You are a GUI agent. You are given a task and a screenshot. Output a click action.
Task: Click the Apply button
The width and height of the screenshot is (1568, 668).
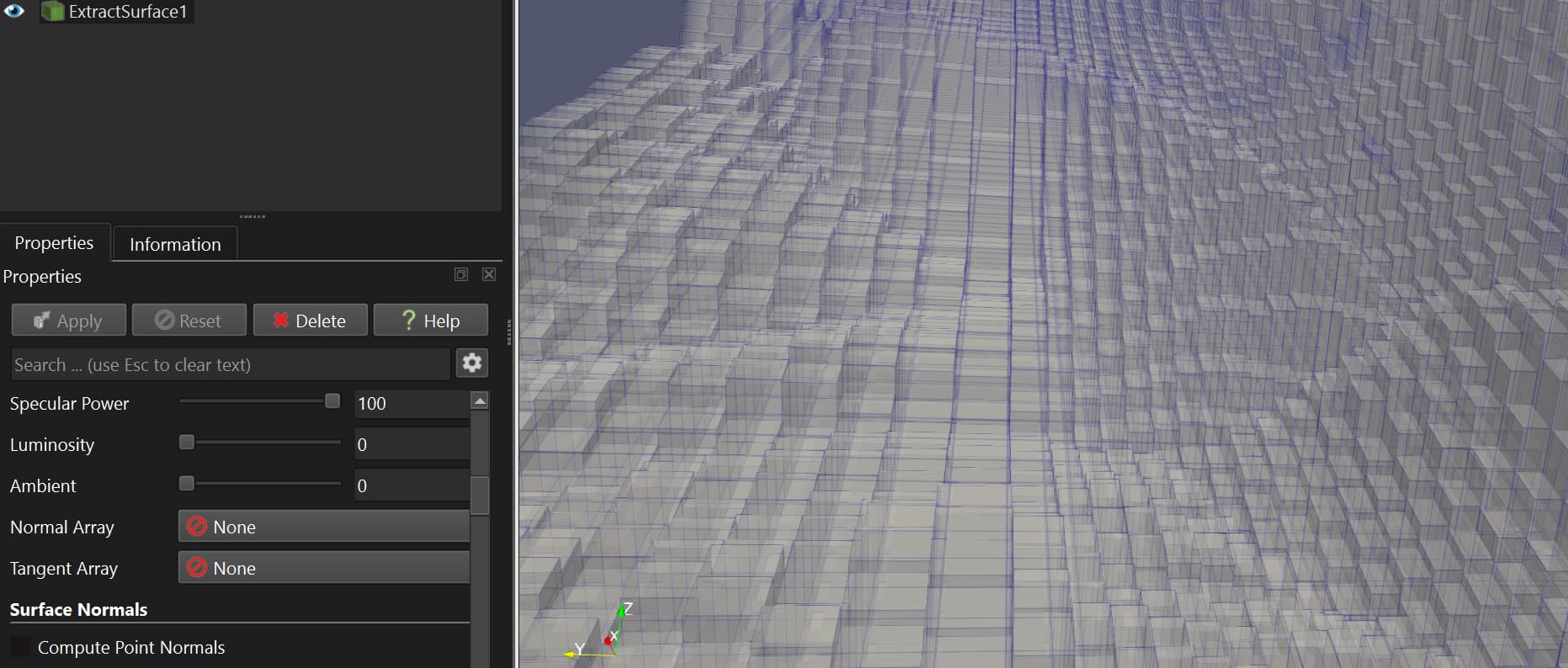click(x=68, y=321)
